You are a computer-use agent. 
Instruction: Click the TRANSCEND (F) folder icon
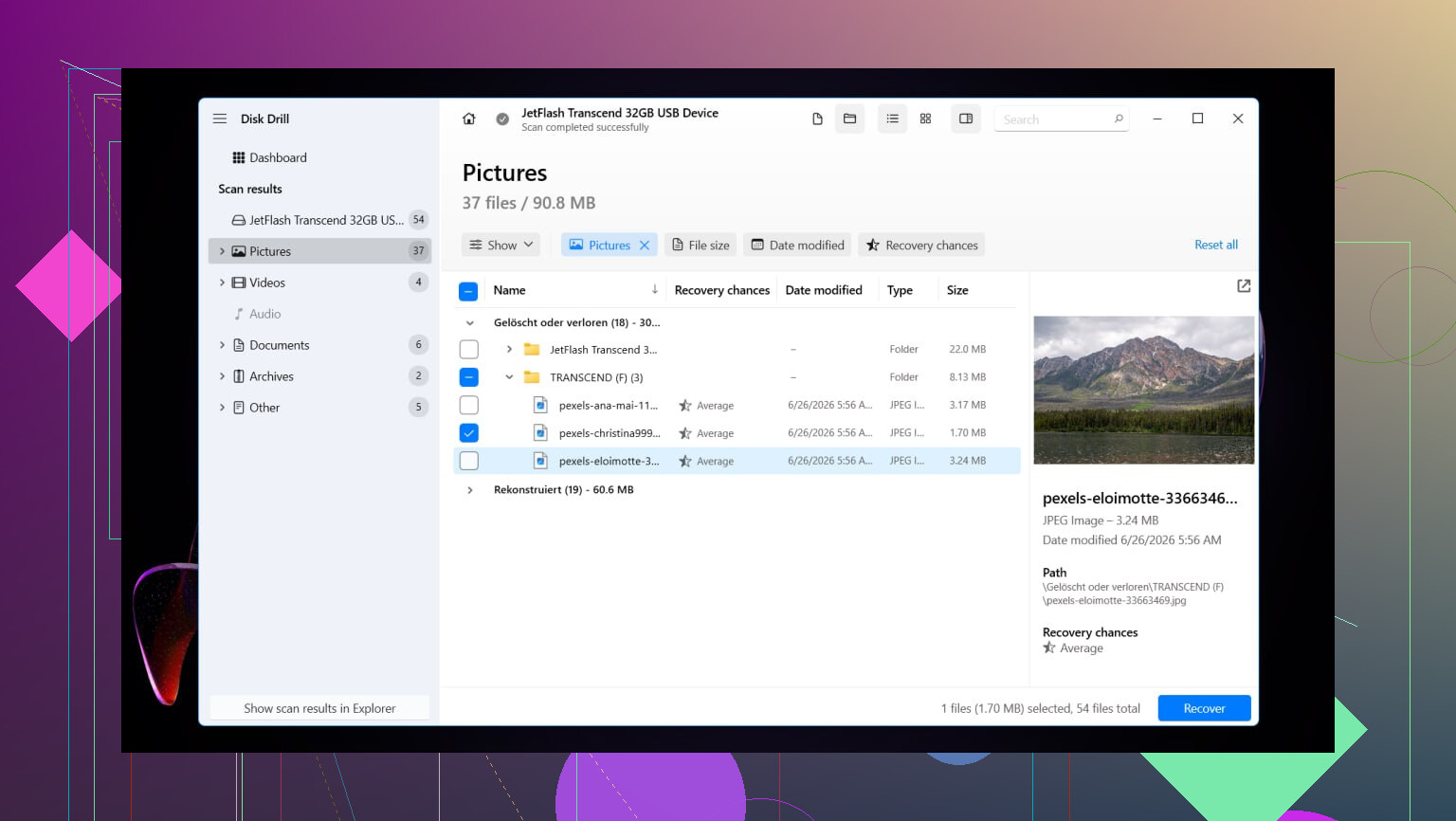click(x=532, y=377)
